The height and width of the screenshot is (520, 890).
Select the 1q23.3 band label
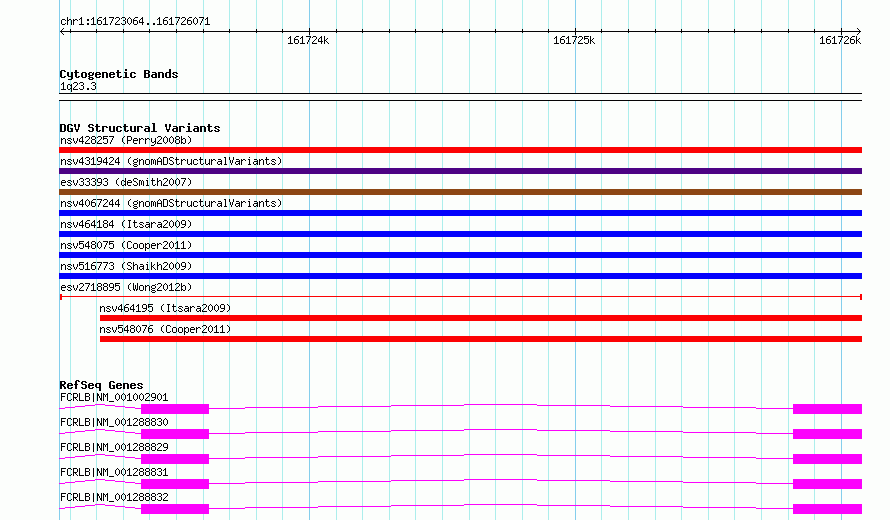[x=78, y=86]
